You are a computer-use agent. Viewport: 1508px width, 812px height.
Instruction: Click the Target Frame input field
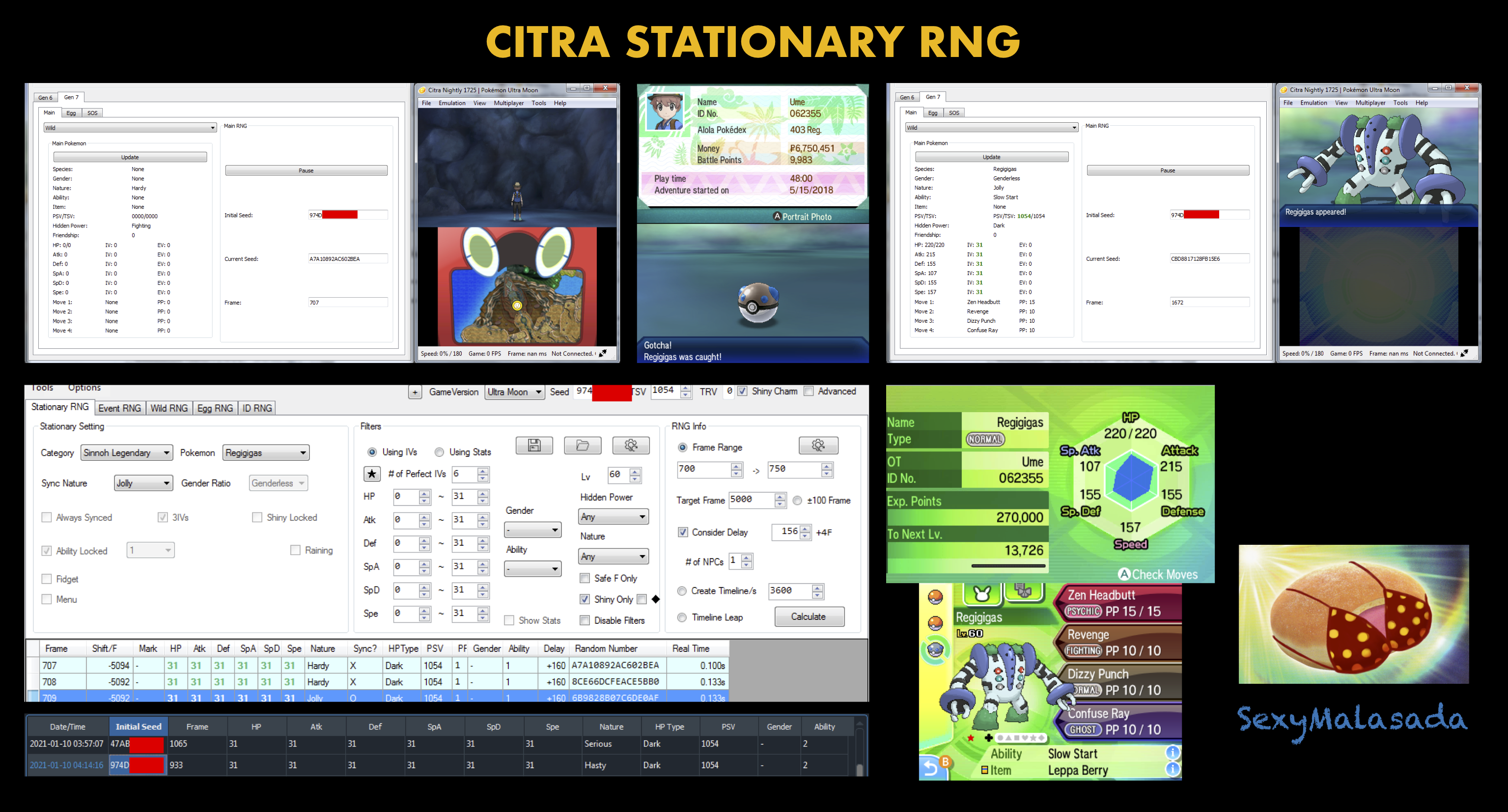751,500
